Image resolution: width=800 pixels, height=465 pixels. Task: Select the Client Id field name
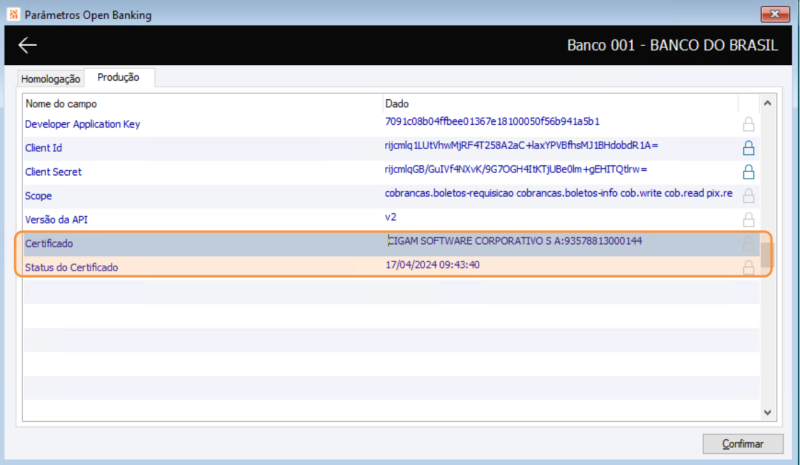[44, 148]
